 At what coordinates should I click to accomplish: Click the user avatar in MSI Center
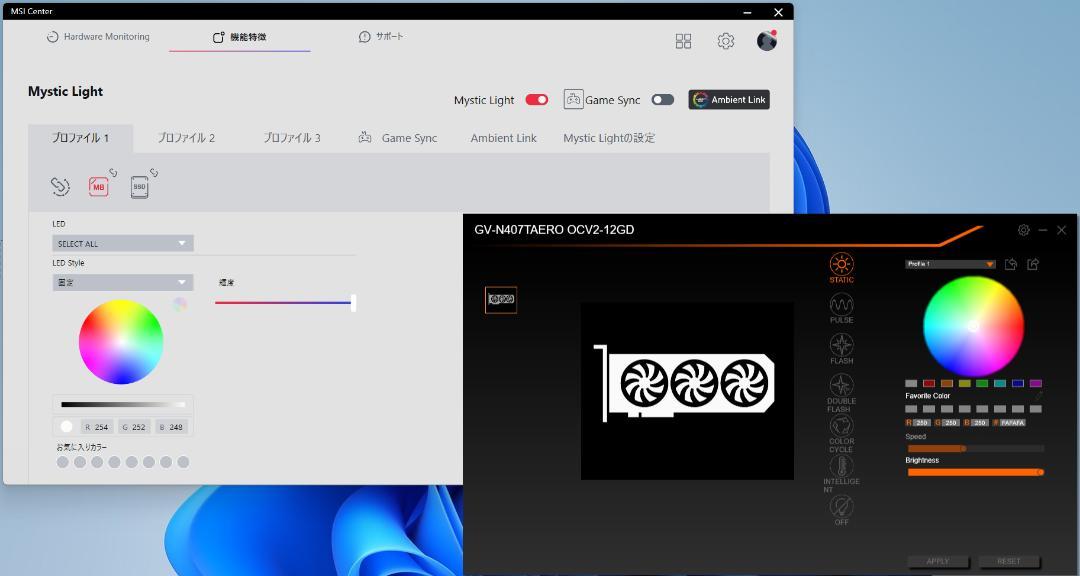coord(767,41)
